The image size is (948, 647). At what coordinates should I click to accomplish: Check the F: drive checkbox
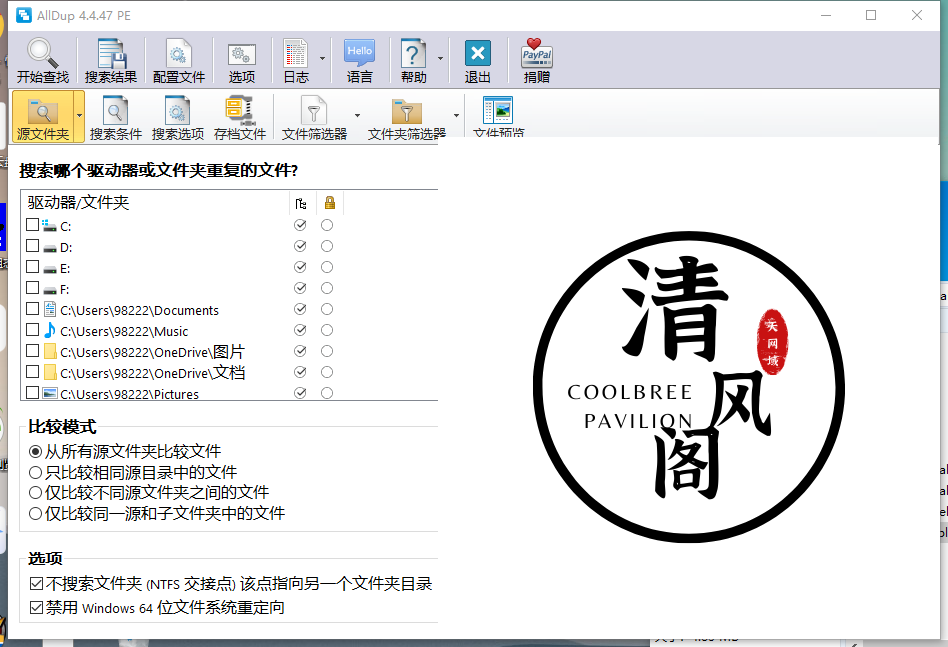tap(33, 288)
